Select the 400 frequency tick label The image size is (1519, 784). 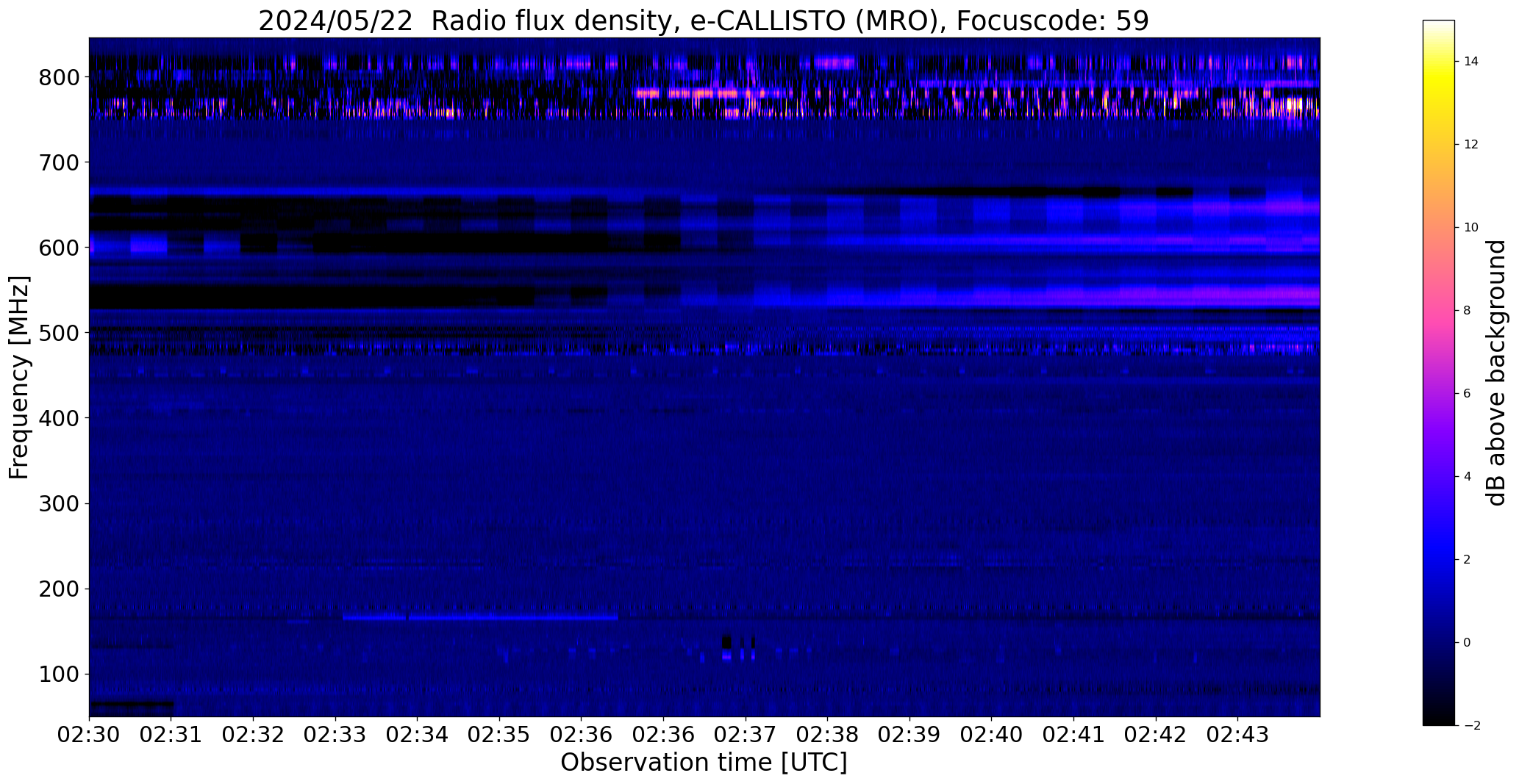(59, 418)
